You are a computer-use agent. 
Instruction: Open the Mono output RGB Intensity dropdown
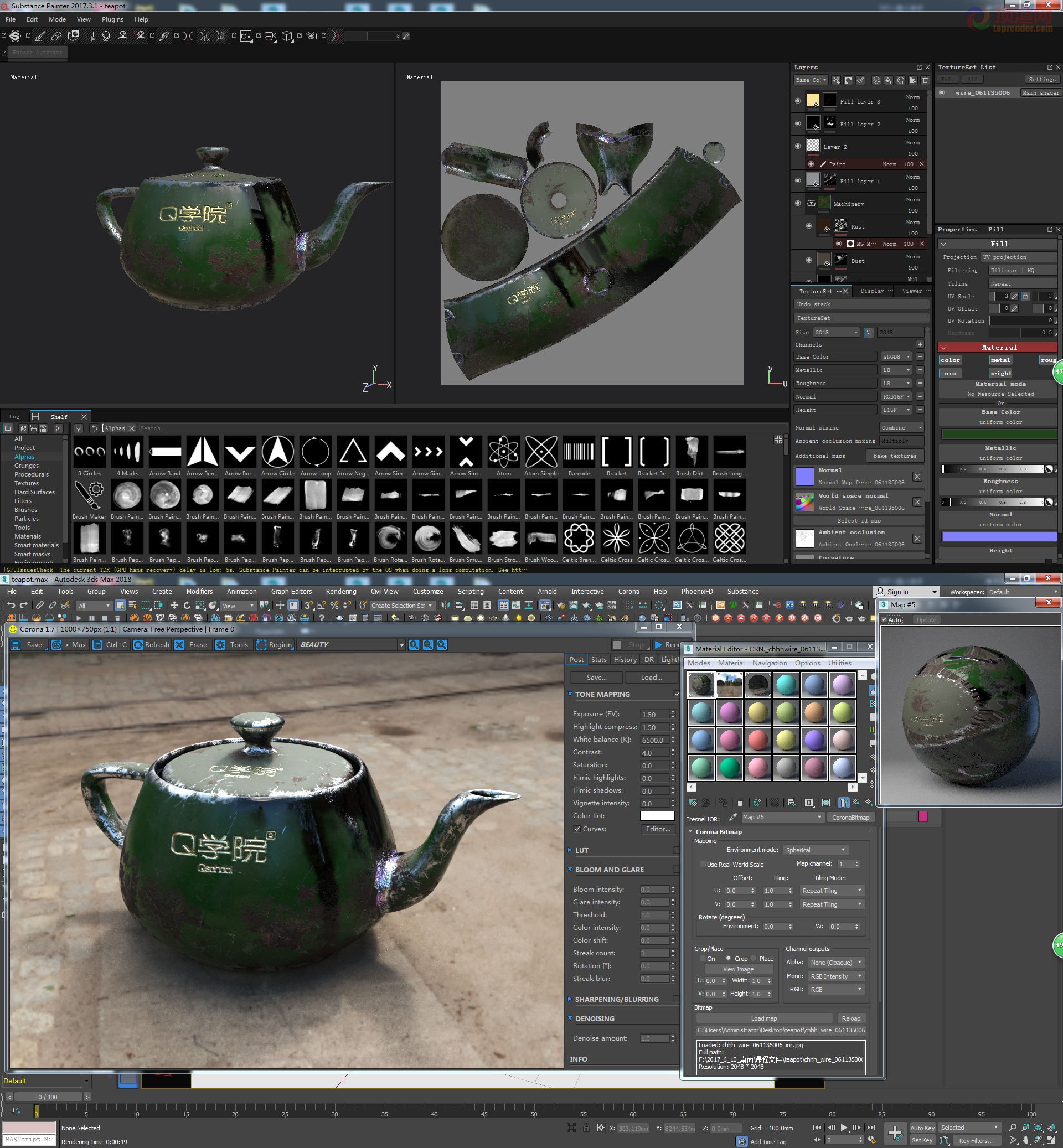coord(836,976)
